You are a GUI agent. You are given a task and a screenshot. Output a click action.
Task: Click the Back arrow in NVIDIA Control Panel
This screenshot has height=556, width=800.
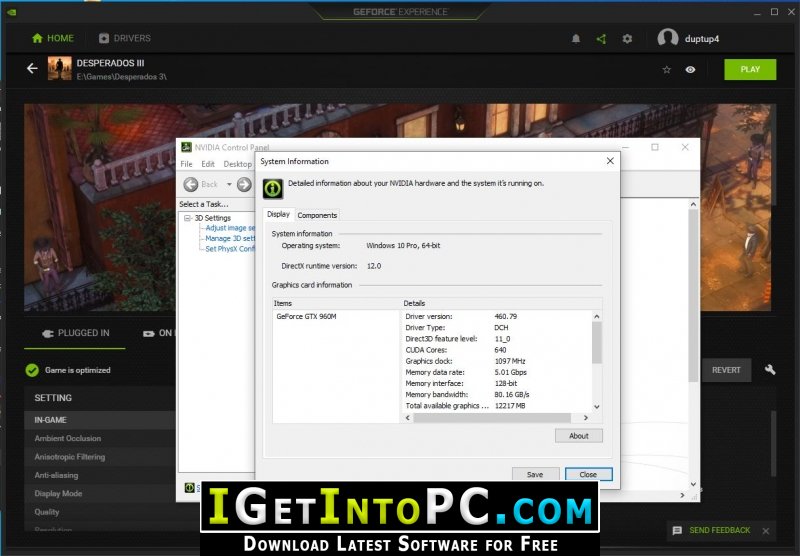pyautogui.click(x=191, y=184)
